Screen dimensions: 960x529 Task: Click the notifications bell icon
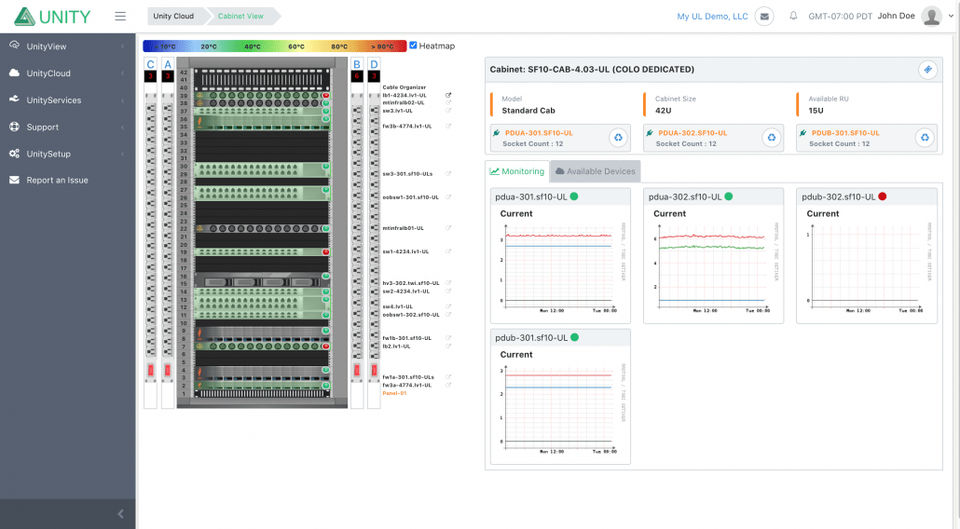pos(793,16)
